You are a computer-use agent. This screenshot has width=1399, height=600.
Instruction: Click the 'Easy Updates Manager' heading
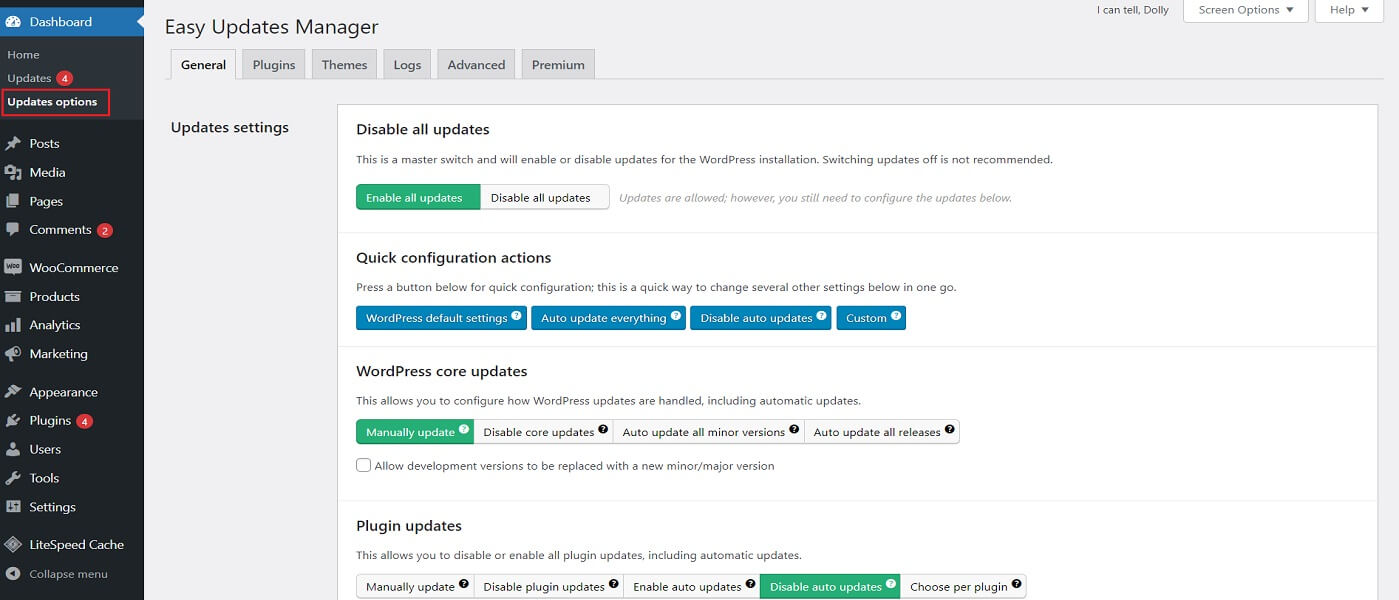pyautogui.click(x=271, y=27)
